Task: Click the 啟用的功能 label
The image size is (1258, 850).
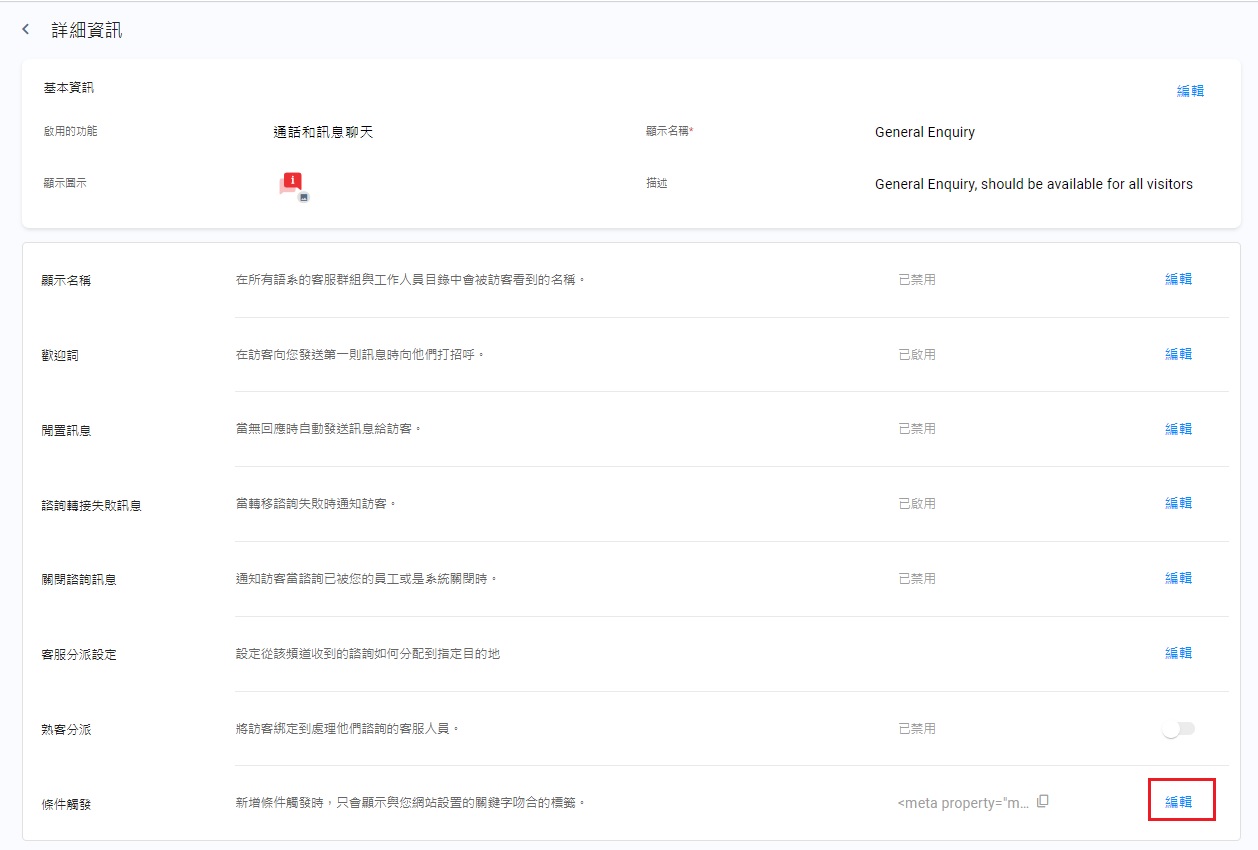Action: coord(71,131)
